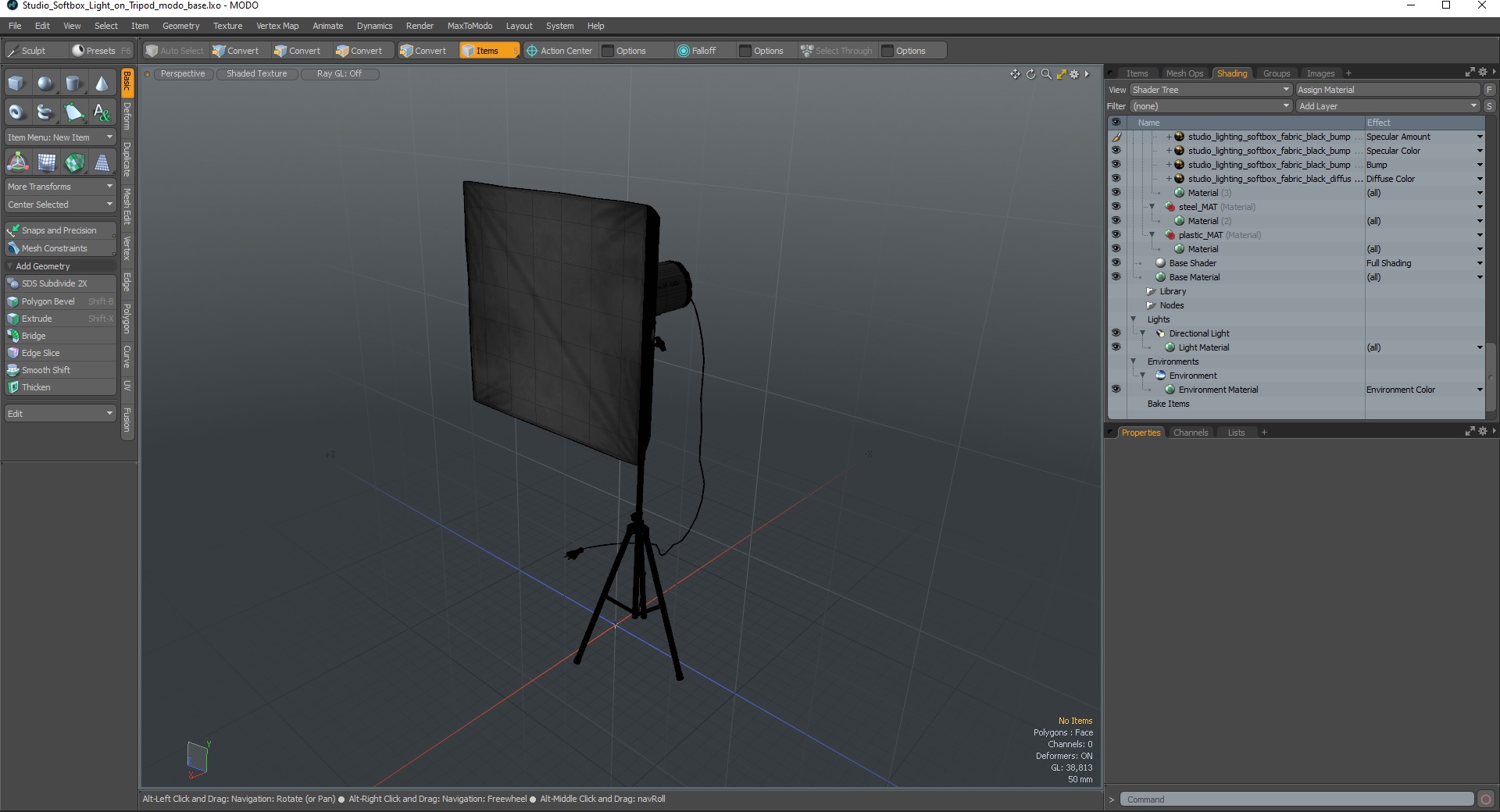Switch to the Channels tab
This screenshot has width=1500, height=812.
[1191, 433]
